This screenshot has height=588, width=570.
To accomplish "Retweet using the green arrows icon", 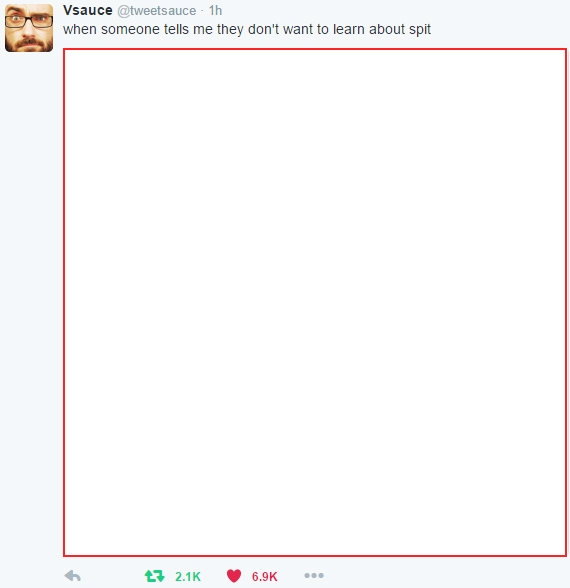I will [154, 576].
